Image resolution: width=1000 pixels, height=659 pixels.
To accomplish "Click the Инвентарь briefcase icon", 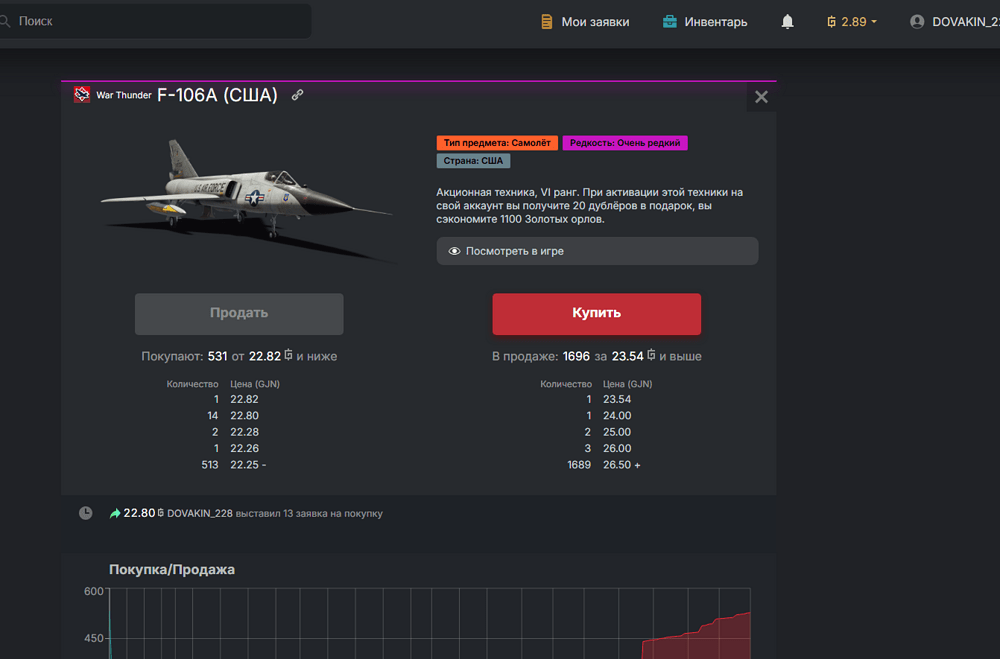I will (670, 22).
